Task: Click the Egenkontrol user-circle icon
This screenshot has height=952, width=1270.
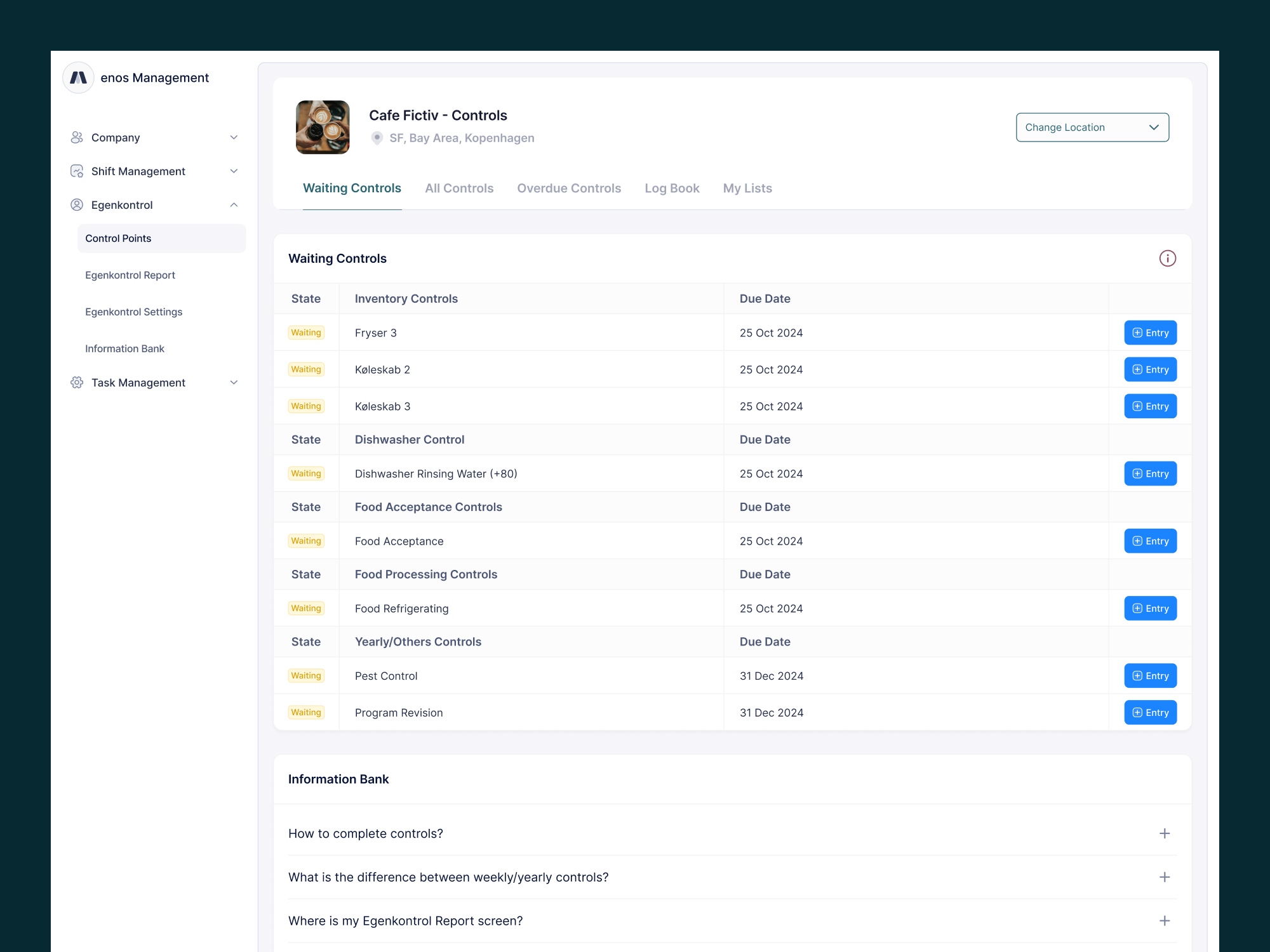Action: coord(77,204)
